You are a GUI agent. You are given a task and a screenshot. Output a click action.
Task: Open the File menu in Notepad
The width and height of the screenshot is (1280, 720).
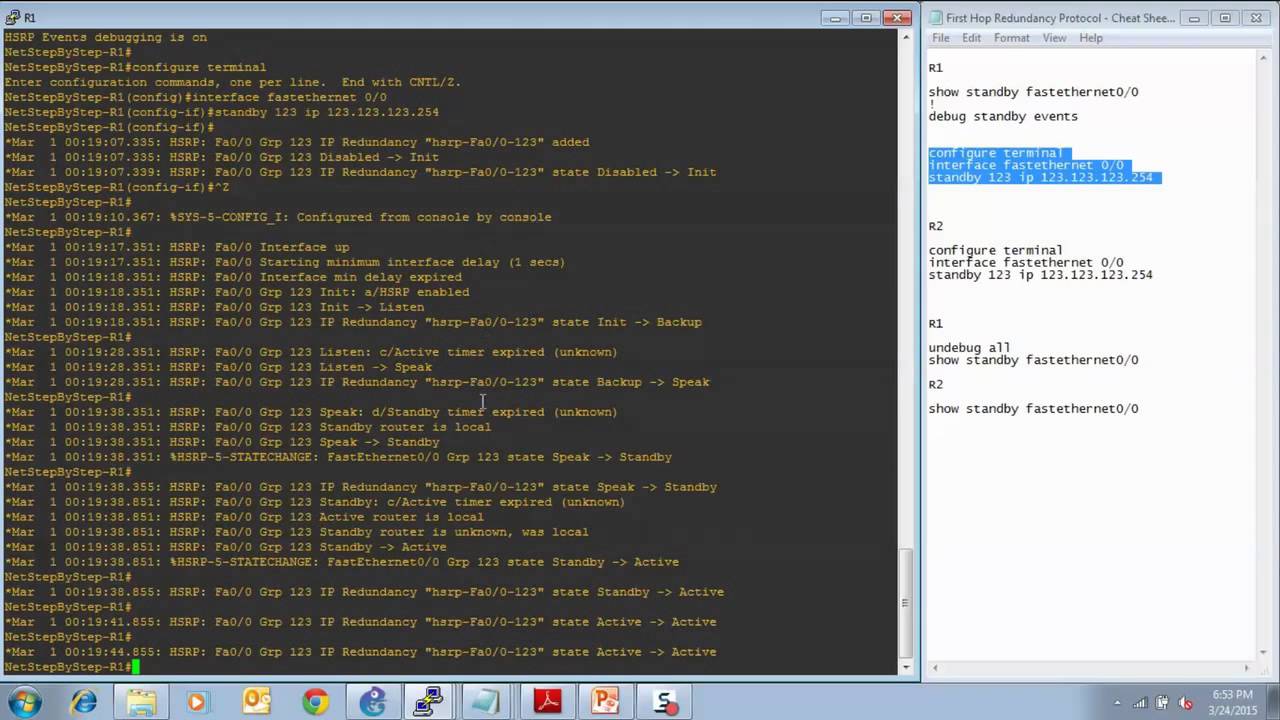coord(940,38)
